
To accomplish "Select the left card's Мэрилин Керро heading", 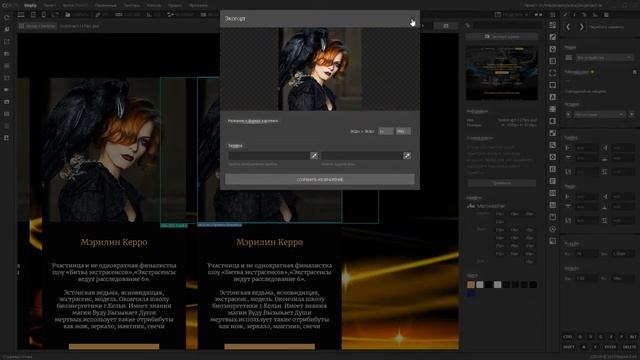I will (x=114, y=242).
